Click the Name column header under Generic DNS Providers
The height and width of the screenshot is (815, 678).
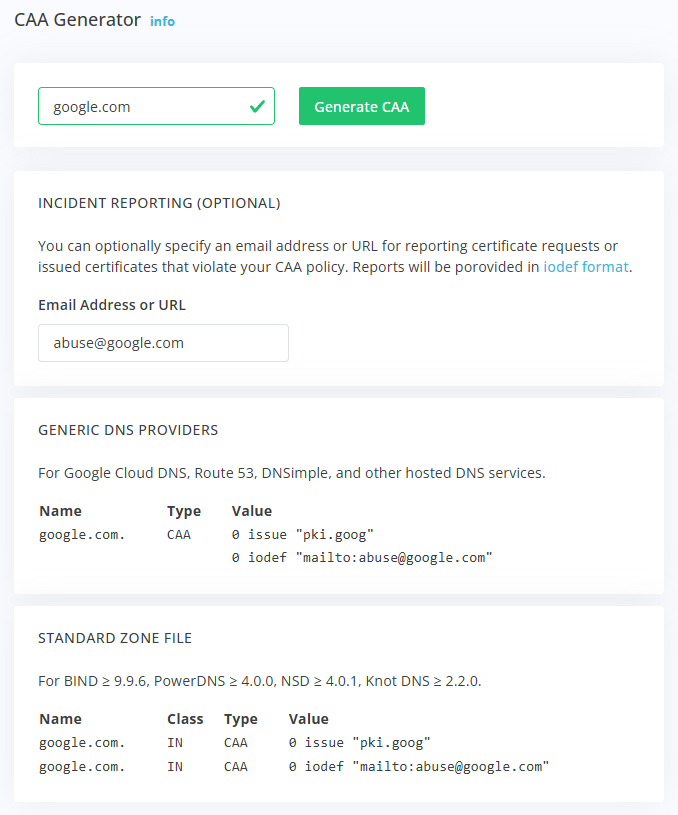click(60, 510)
